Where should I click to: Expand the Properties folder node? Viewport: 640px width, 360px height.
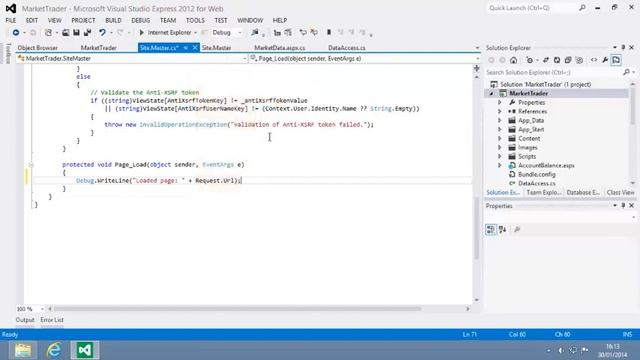pos(500,102)
